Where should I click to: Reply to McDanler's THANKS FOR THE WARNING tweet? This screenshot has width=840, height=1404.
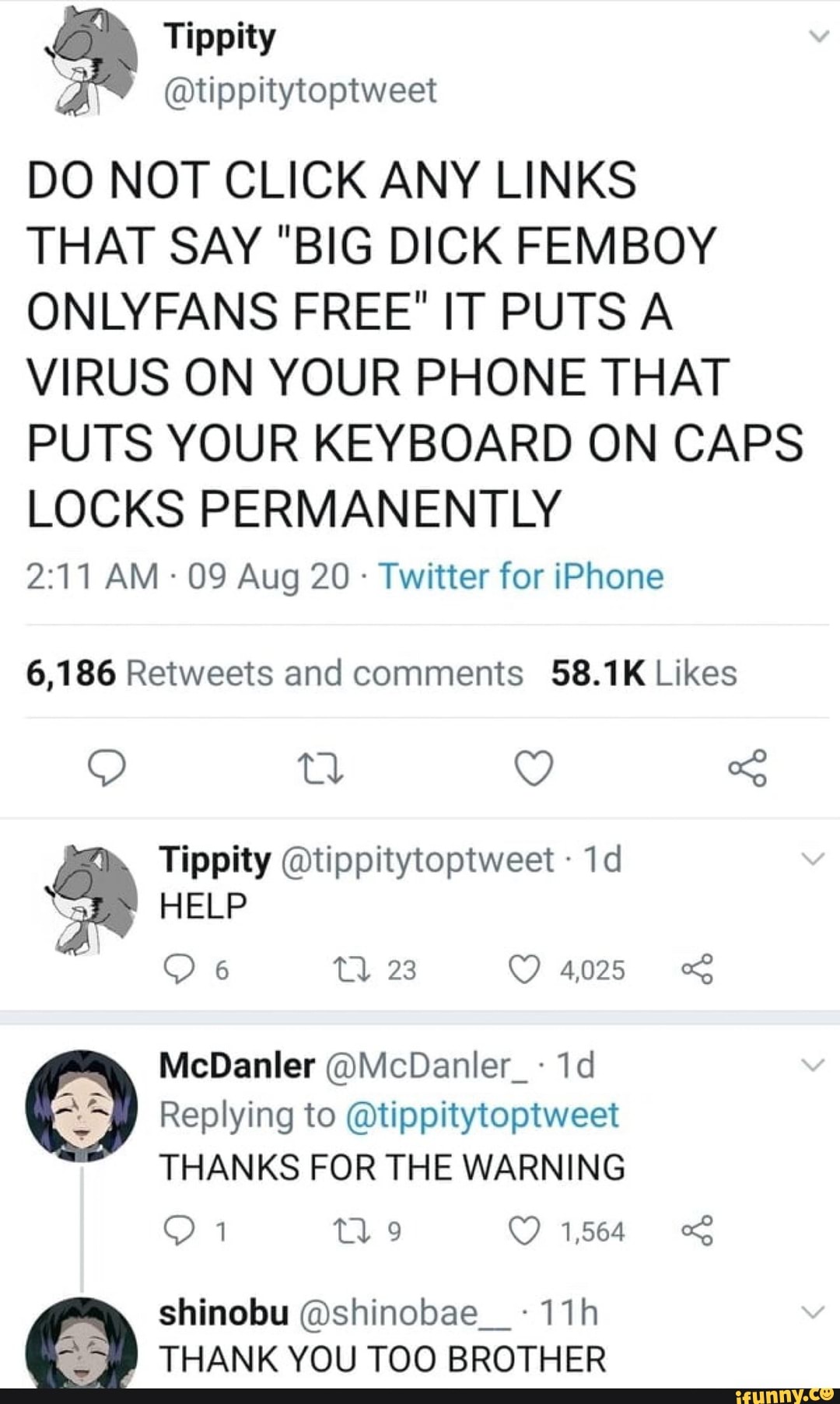click(x=178, y=1231)
